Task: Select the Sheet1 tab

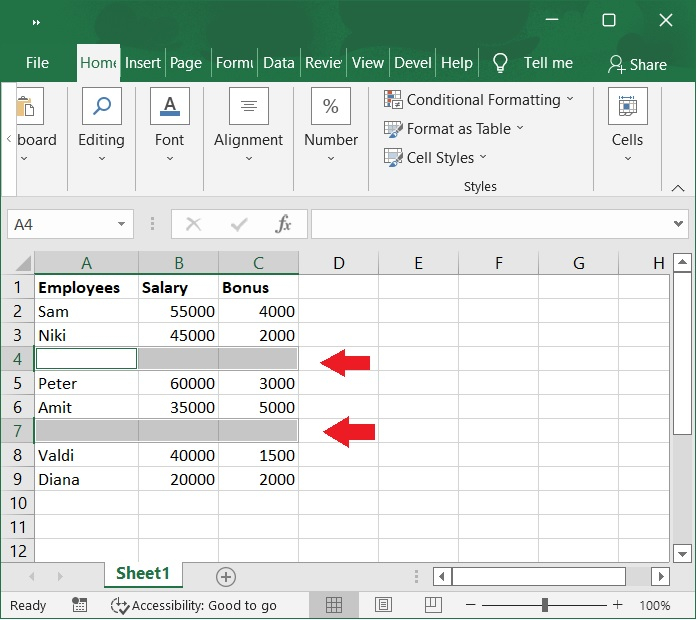Action: 143,574
